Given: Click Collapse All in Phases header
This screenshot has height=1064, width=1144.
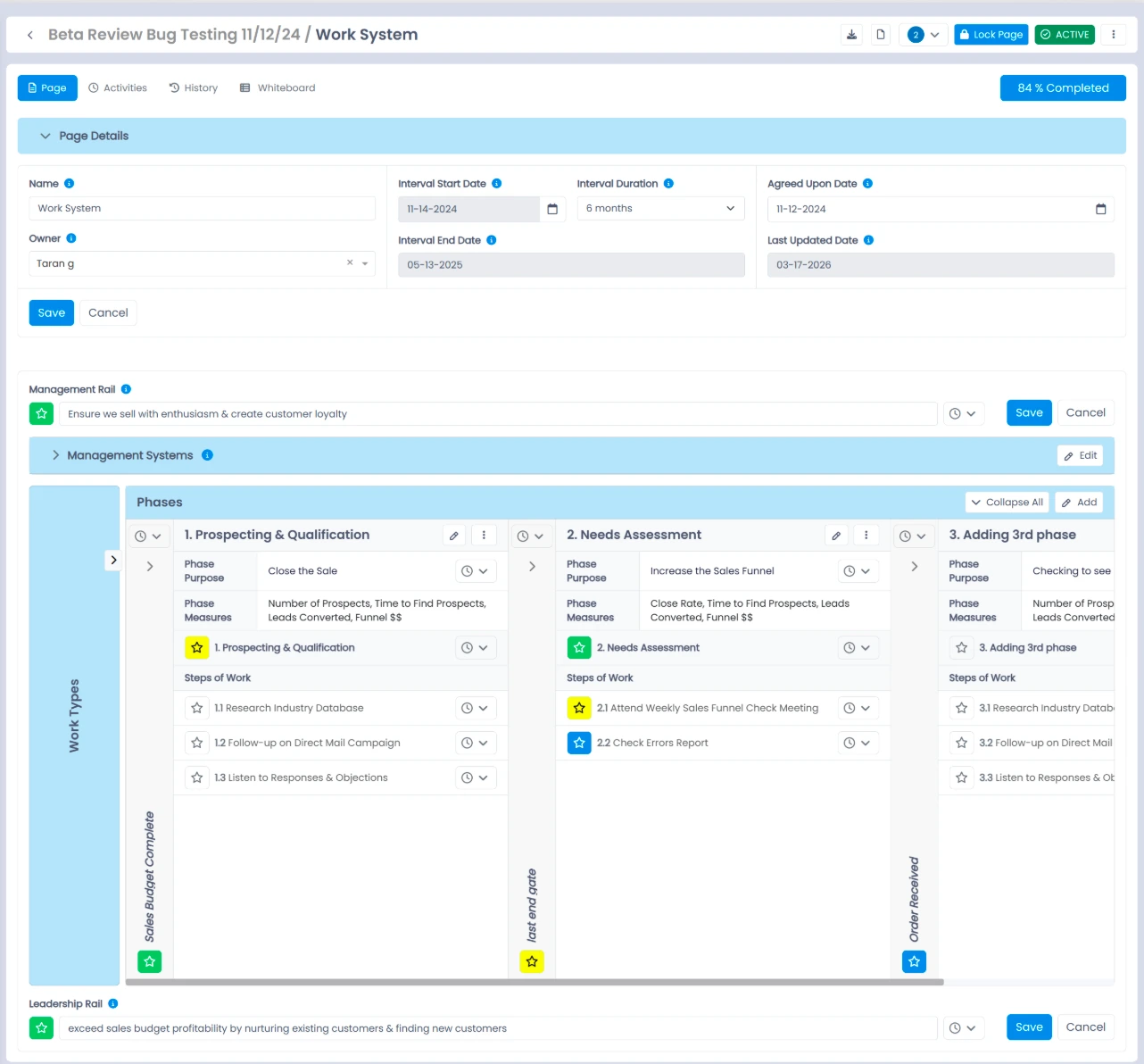Looking at the screenshot, I should click(1007, 503).
